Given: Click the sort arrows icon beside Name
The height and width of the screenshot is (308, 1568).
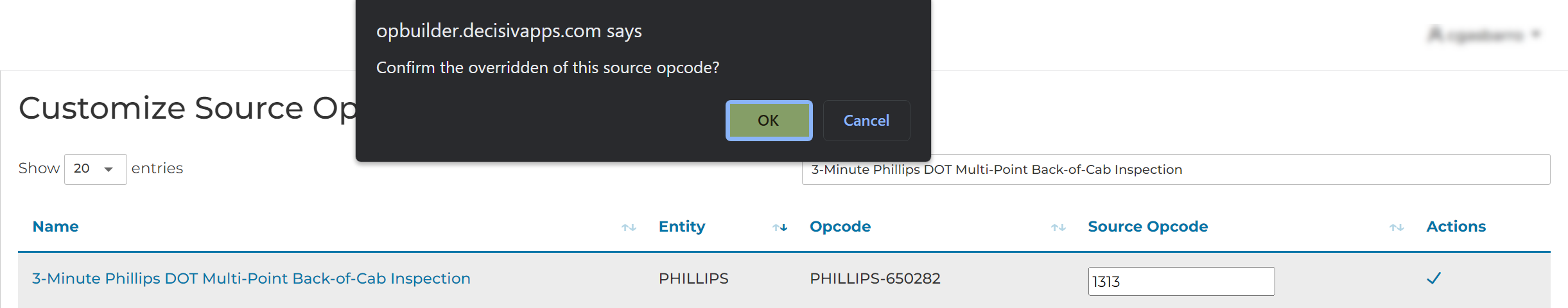Looking at the screenshot, I should tap(629, 227).
